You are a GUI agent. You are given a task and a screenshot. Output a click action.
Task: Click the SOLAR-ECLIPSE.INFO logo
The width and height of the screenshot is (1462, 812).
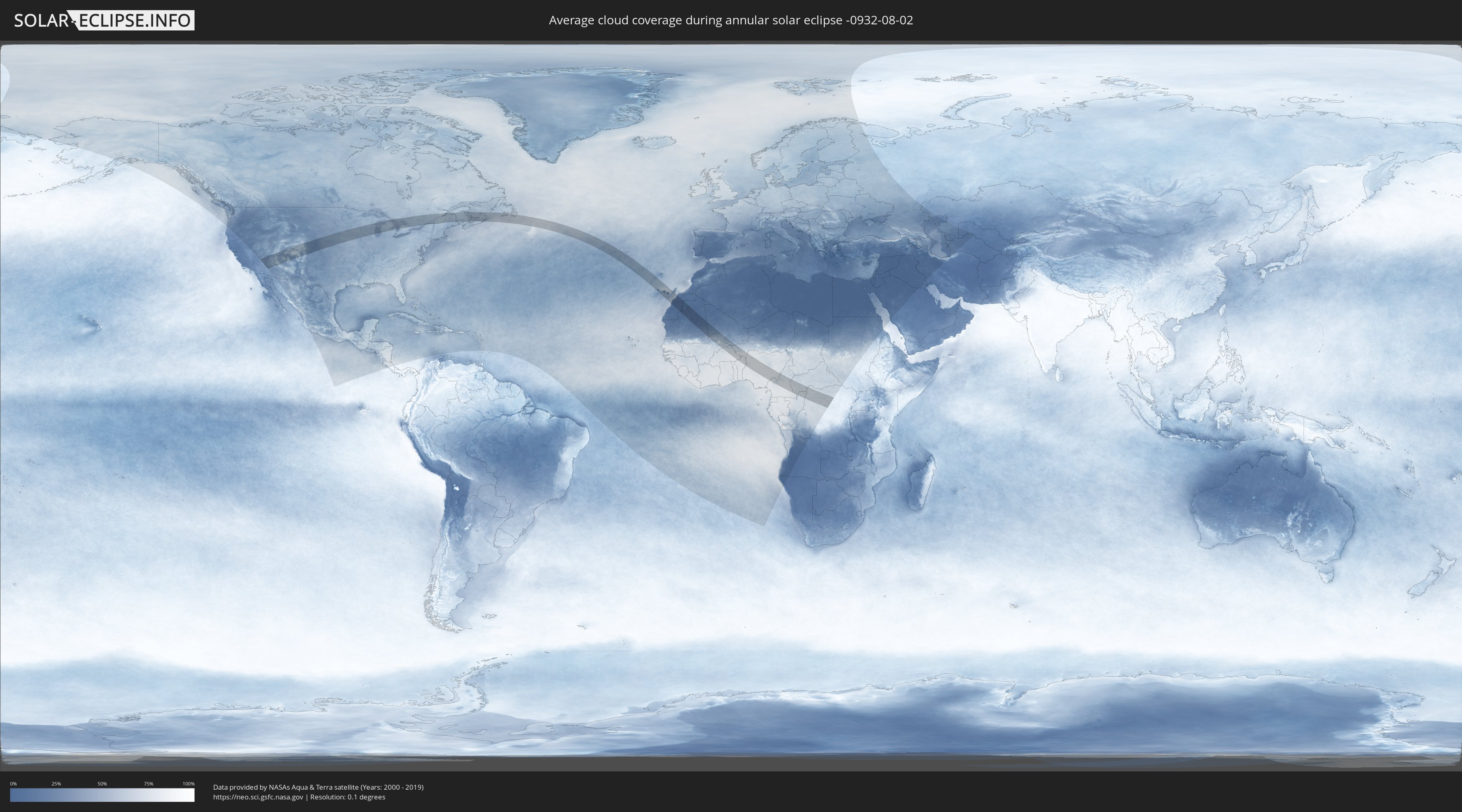[103, 20]
